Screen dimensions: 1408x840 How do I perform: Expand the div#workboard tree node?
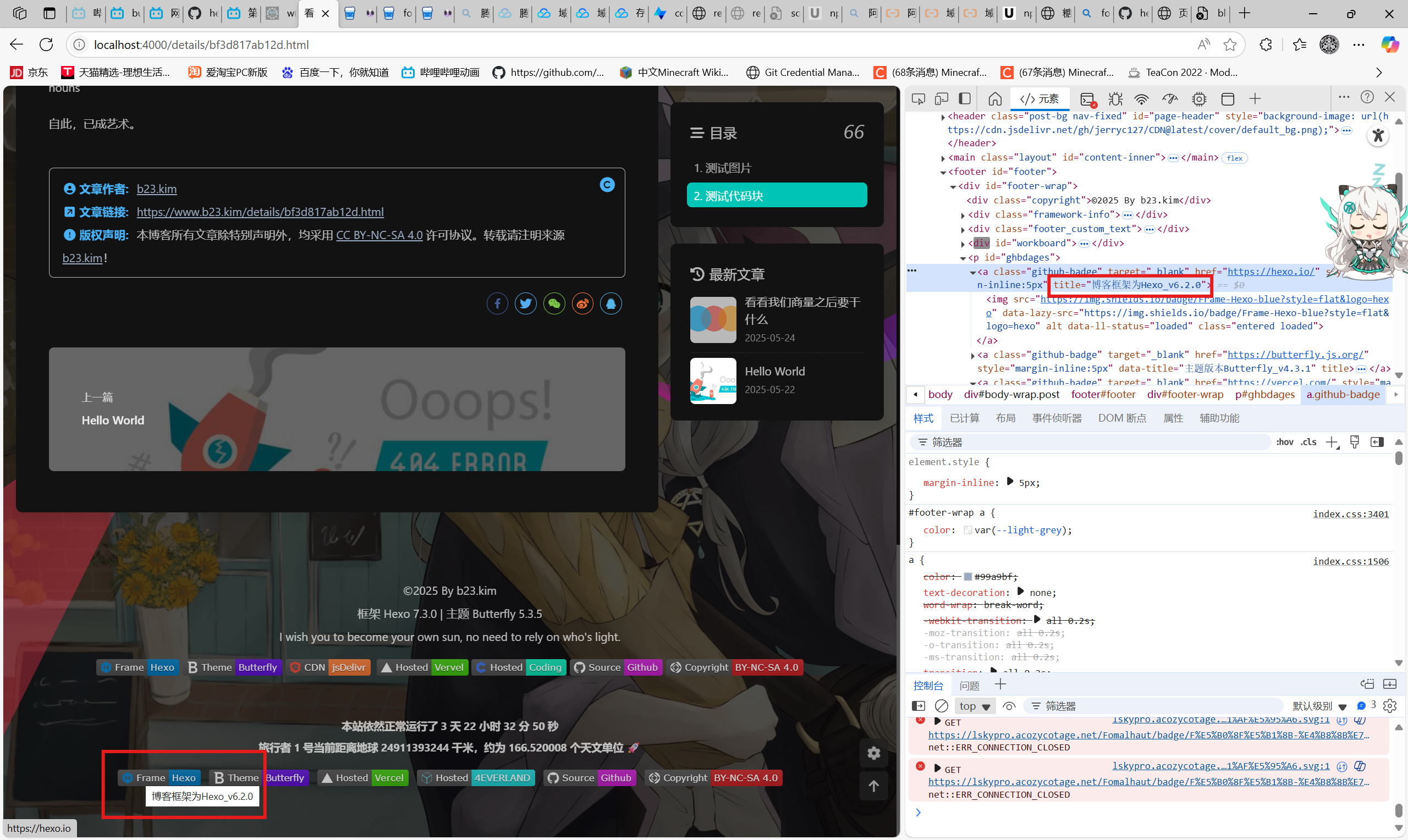963,244
